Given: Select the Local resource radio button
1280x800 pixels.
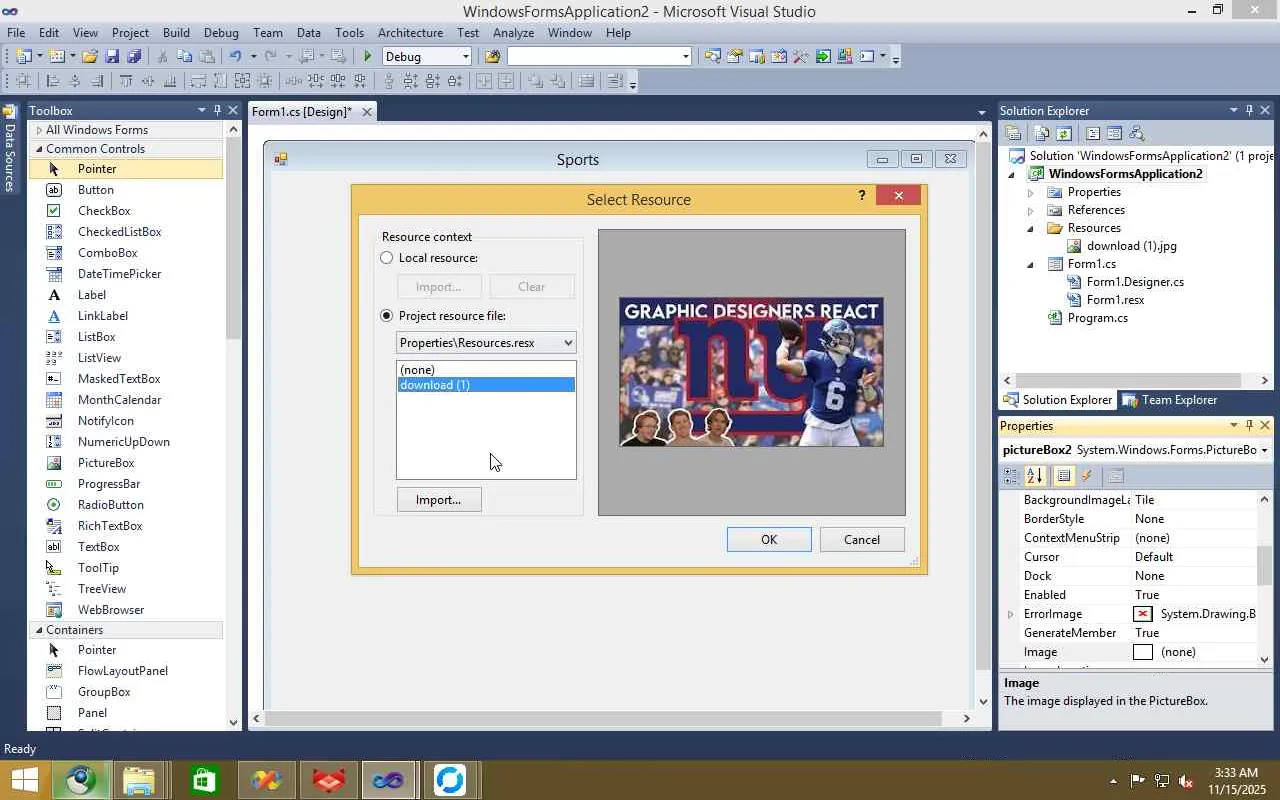Looking at the screenshot, I should tap(387, 258).
